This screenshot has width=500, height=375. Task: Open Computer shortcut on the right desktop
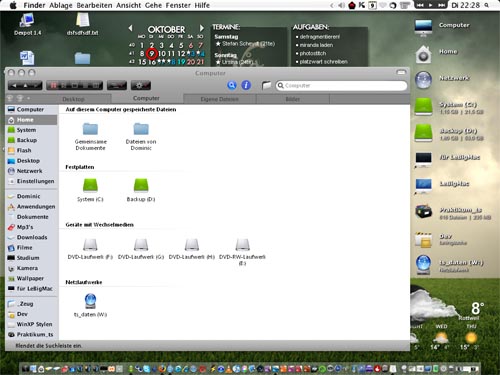coord(423,27)
